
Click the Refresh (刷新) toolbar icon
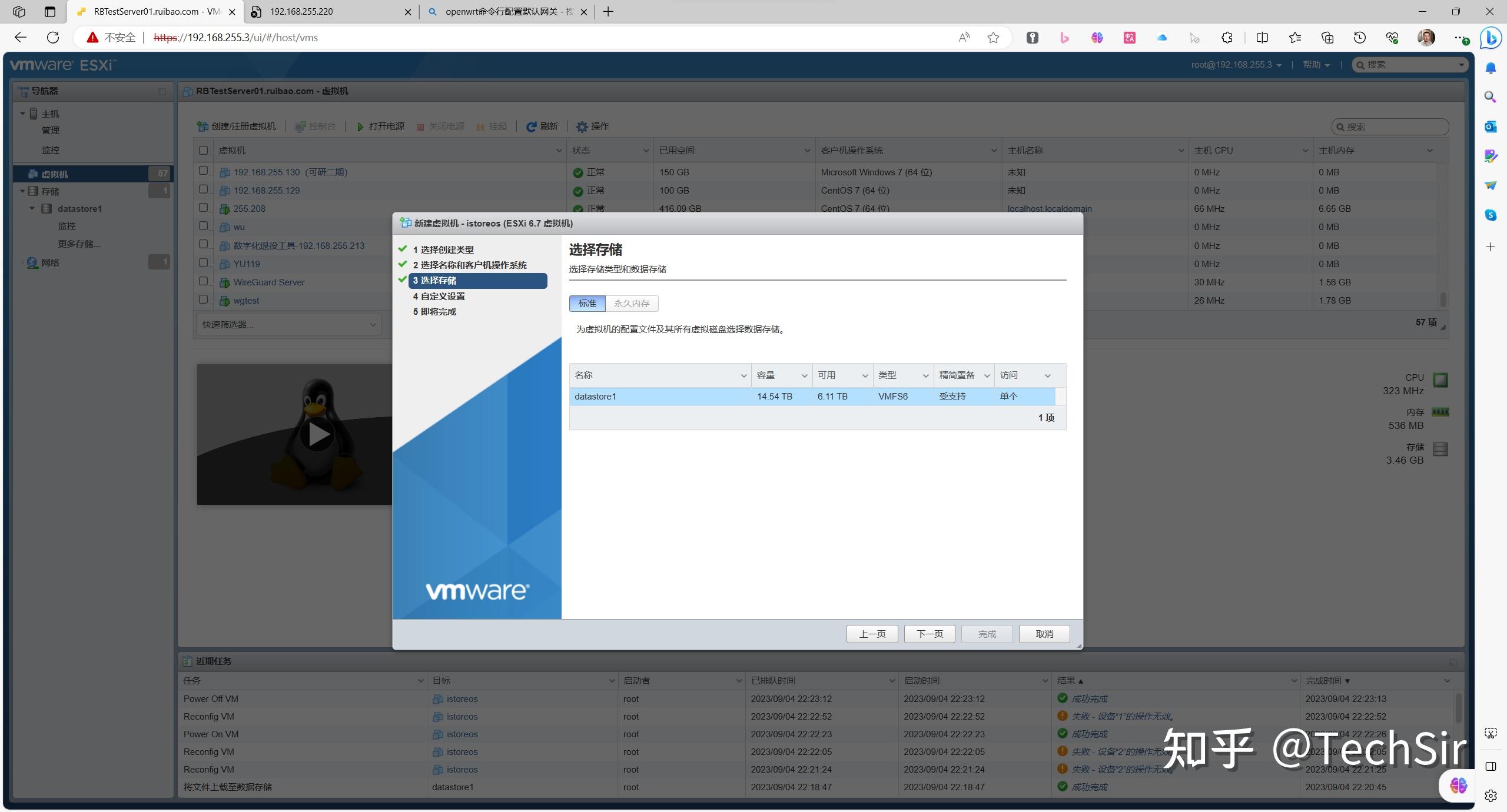[531, 127]
